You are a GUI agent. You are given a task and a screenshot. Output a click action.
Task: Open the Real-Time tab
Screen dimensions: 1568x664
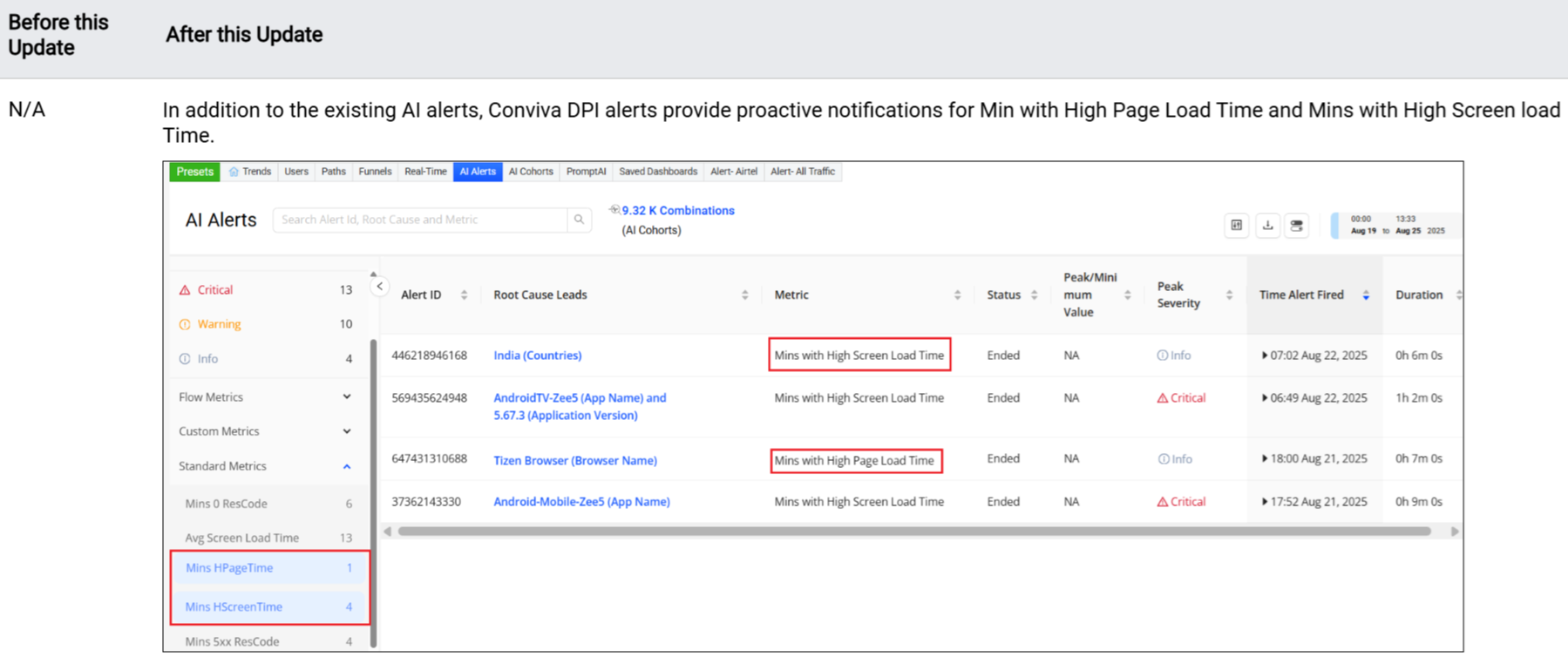[425, 172]
